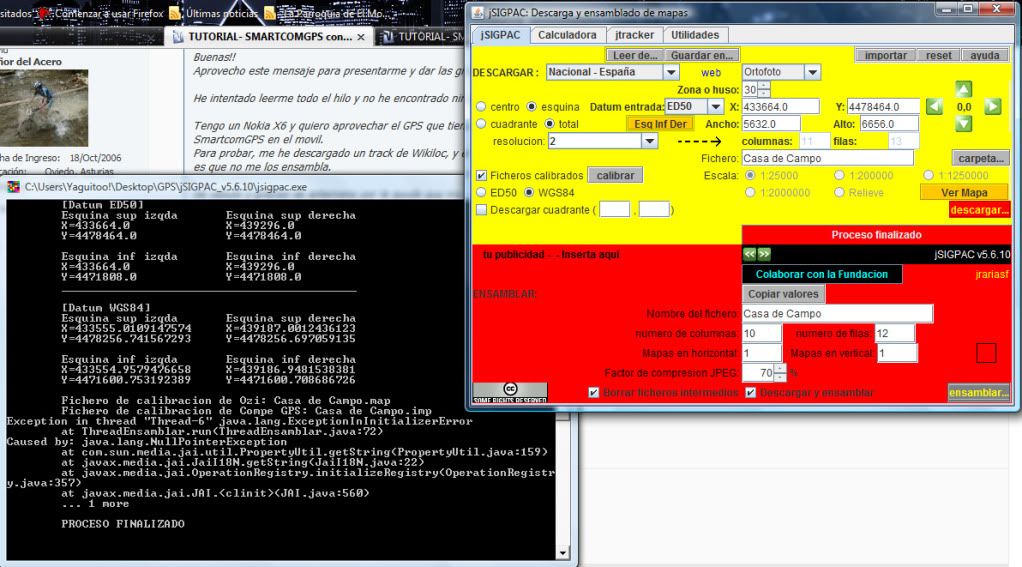Increase JPEG compression factor spinner

click(x=780, y=368)
